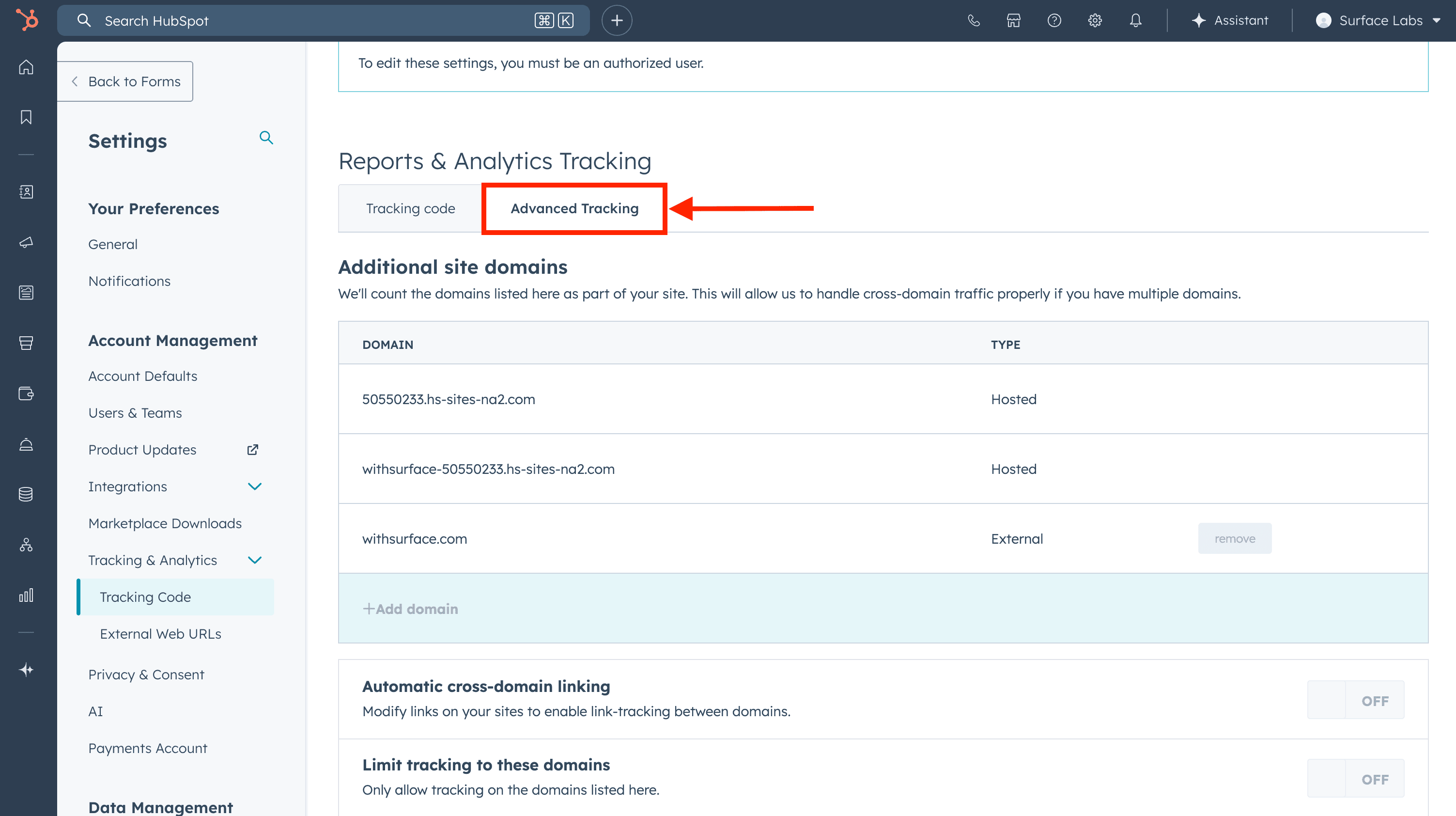This screenshot has width=1456, height=816.
Task: Open Marketplace Downloads settings
Action: (x=165, y=523)
